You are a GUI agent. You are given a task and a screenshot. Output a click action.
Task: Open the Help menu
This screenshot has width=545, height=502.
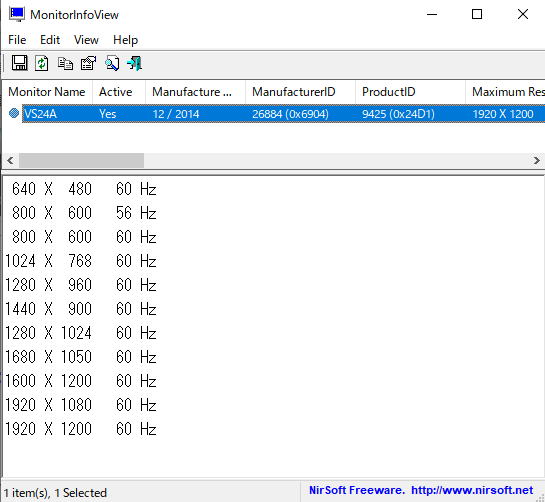coord(125,40)
